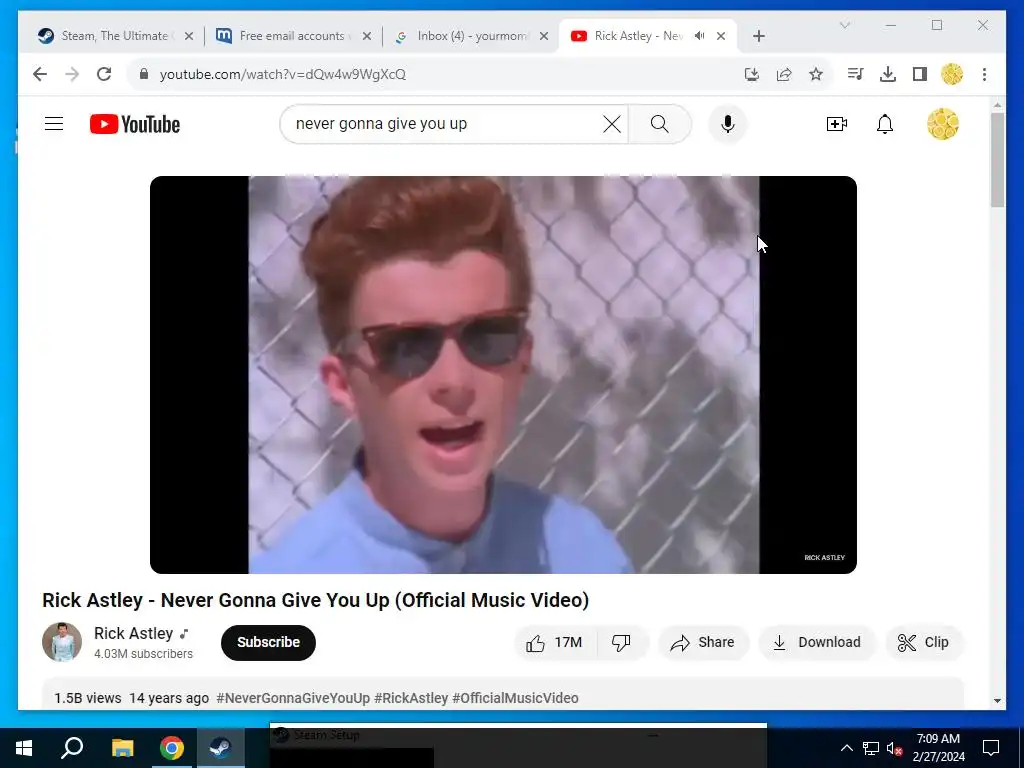Close the Rick Astley tab
The width and height of the screenshot is (1024, 768).
click(x=721, y=36)
